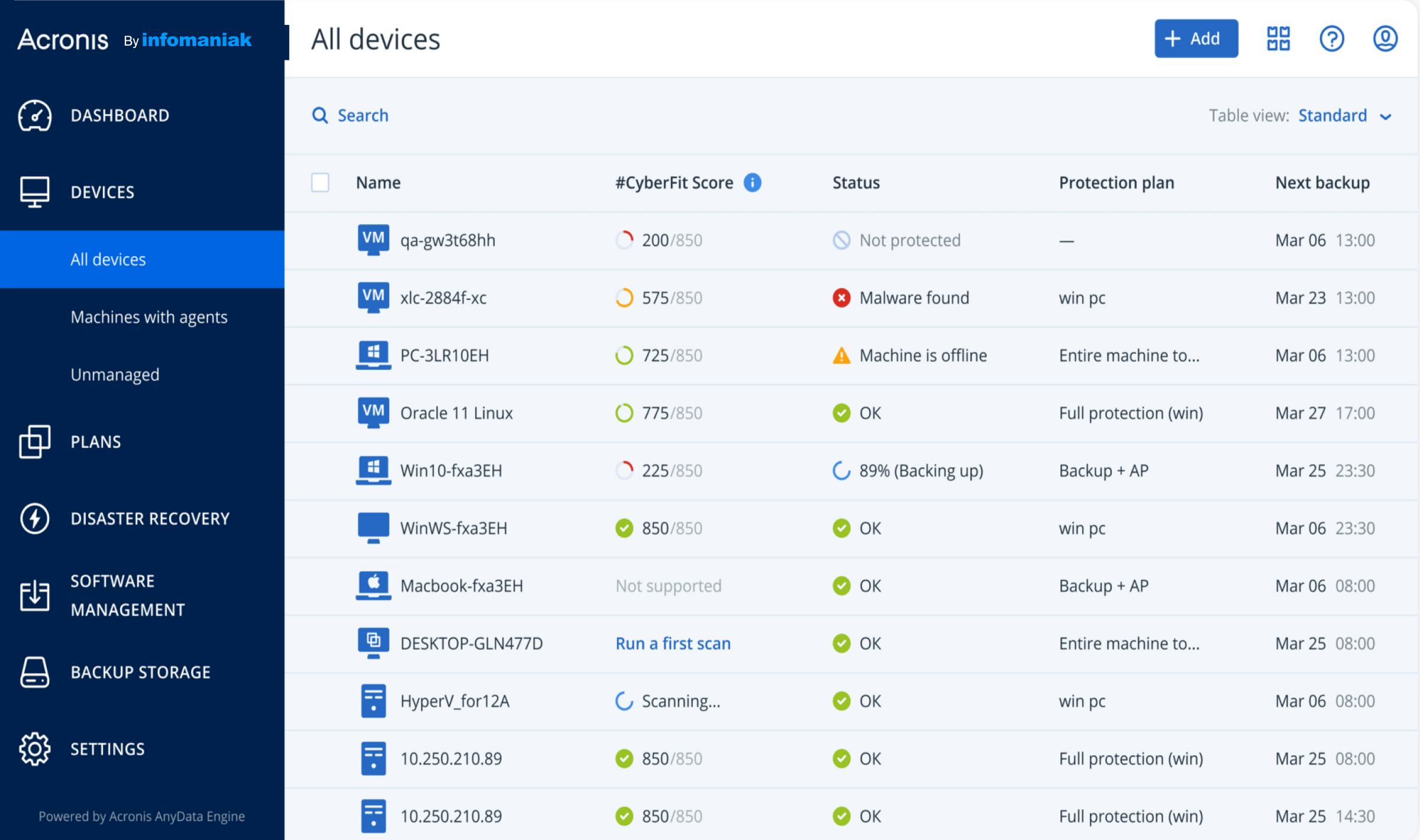The image size is (1420, 840).
Task: Open Settings via the gear icon
Action: pyautogui.click(x=34, y=748)
